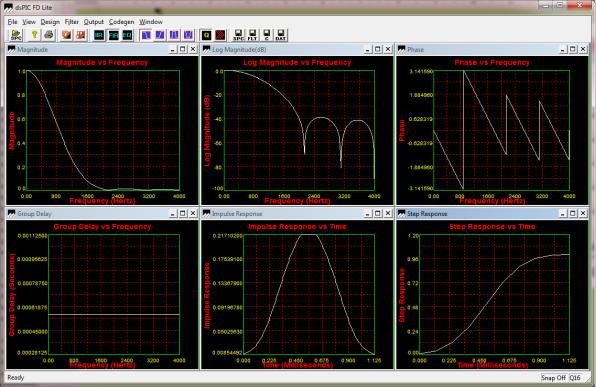Click the 'Log Magnitude (dB)' vertical axis label
The height and width of the screenshot is (387, 596).
[x=207, y=130]
